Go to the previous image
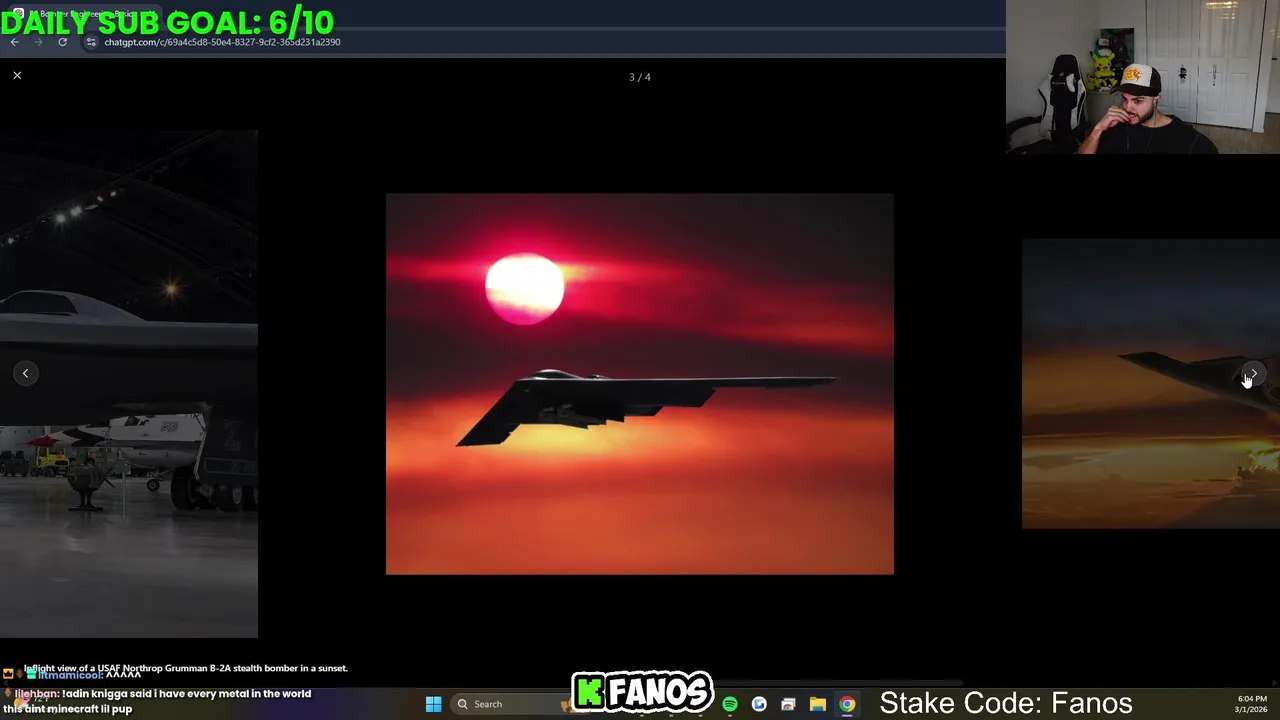 coord(26,373)
